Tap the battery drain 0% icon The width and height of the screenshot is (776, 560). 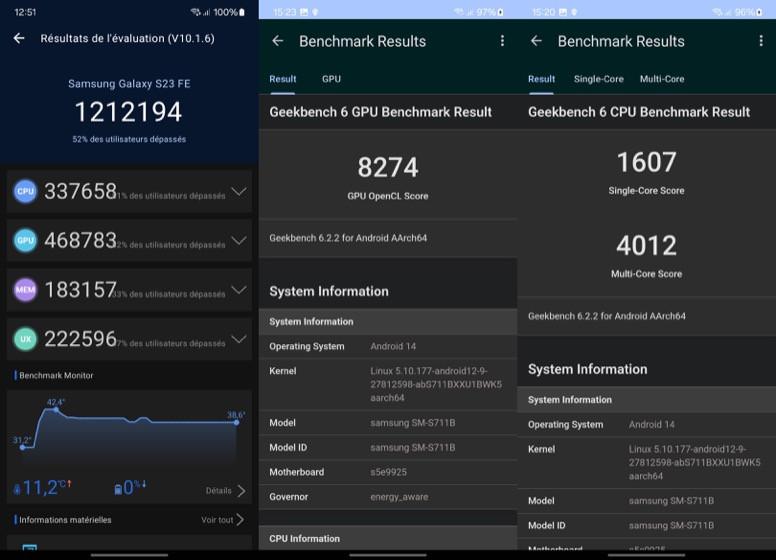pos(118,489)
